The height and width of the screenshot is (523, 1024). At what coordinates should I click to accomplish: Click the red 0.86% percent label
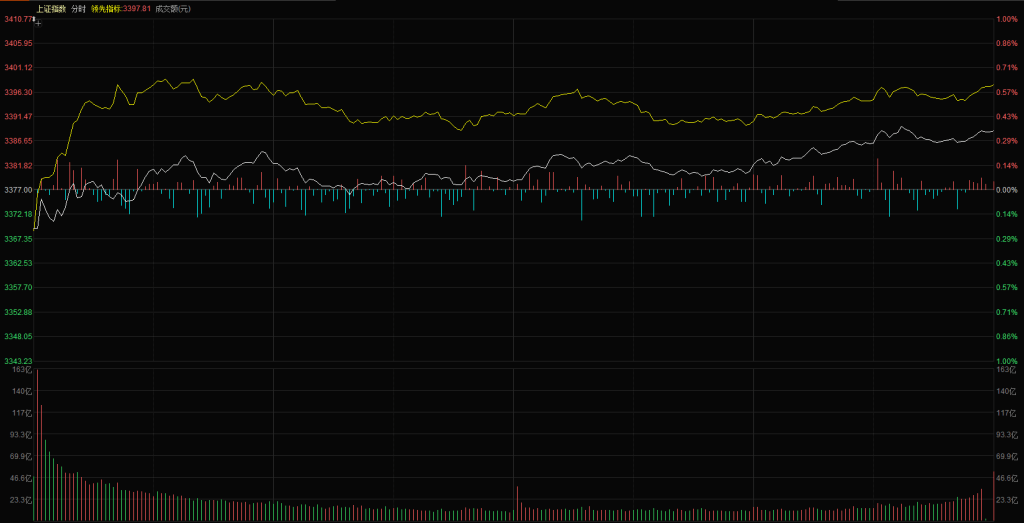(x=1007, y=43)
